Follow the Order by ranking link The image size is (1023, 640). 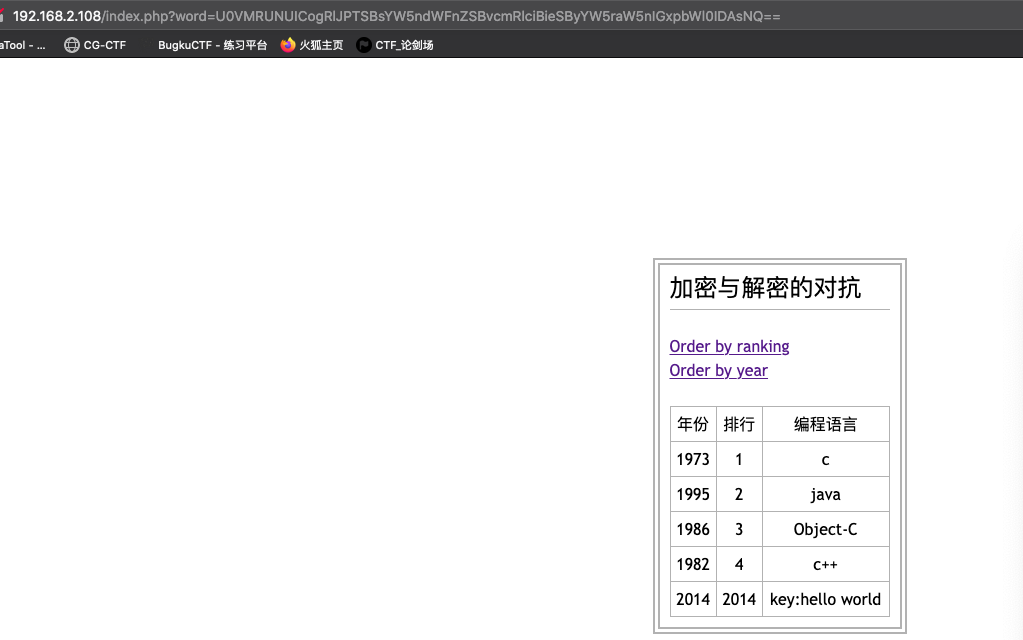click(x=729, y=346)
